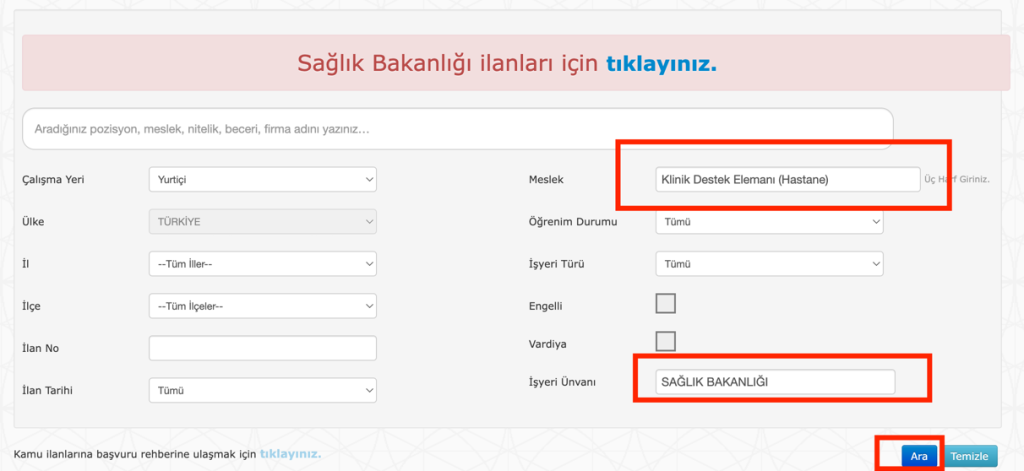Click into the İlan No text field
The width and height of the screenshot is (1024, 471).
pos(262,348)
